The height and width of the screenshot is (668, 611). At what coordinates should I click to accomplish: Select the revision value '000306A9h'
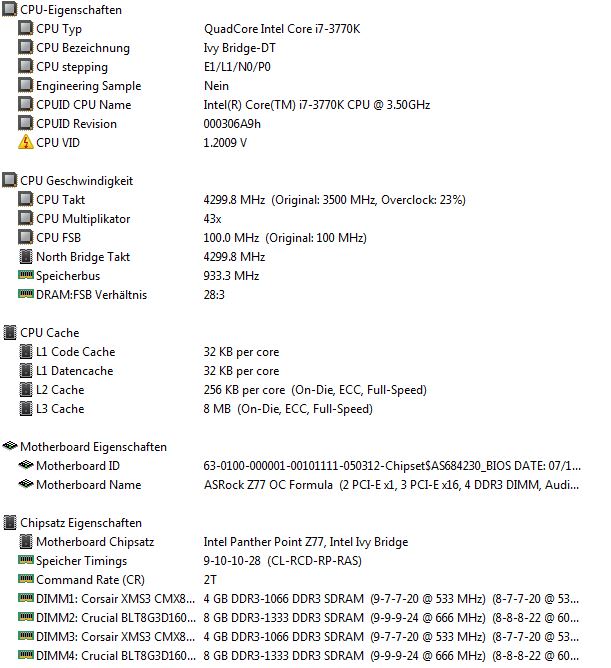[x=232, y=124]
